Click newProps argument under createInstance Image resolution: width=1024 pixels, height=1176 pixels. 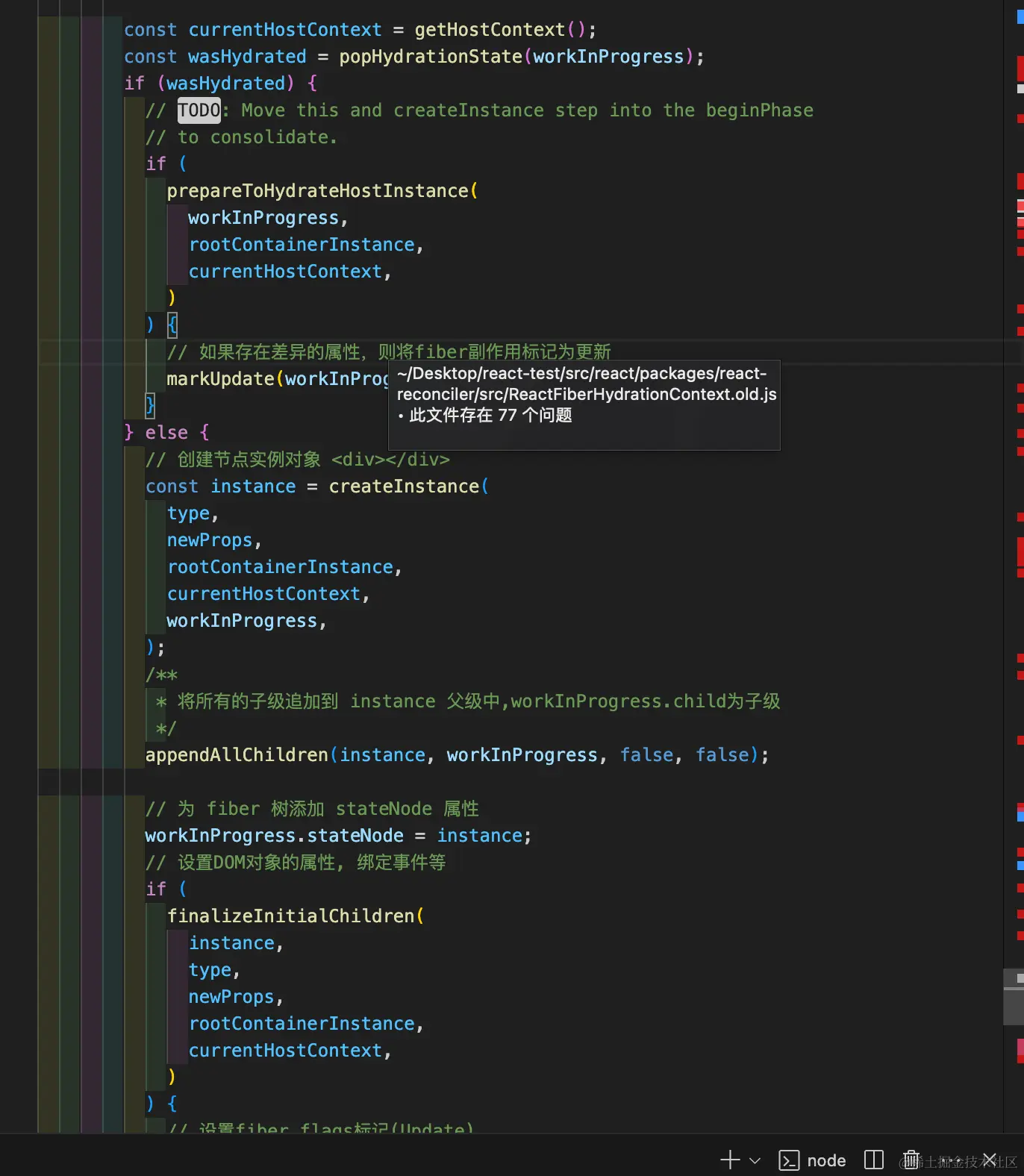[210, 540]
